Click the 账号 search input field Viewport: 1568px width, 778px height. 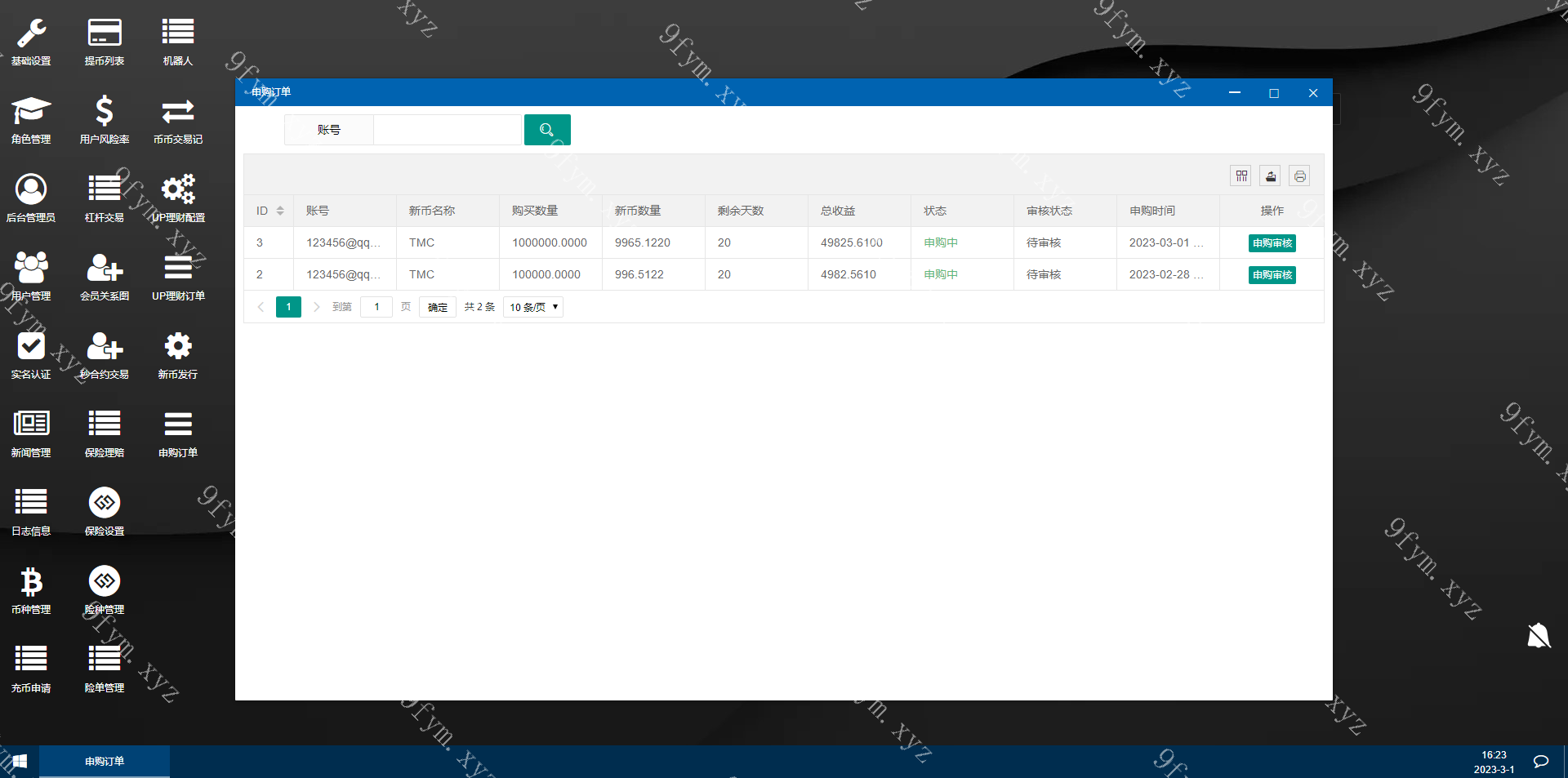[448, 130]
